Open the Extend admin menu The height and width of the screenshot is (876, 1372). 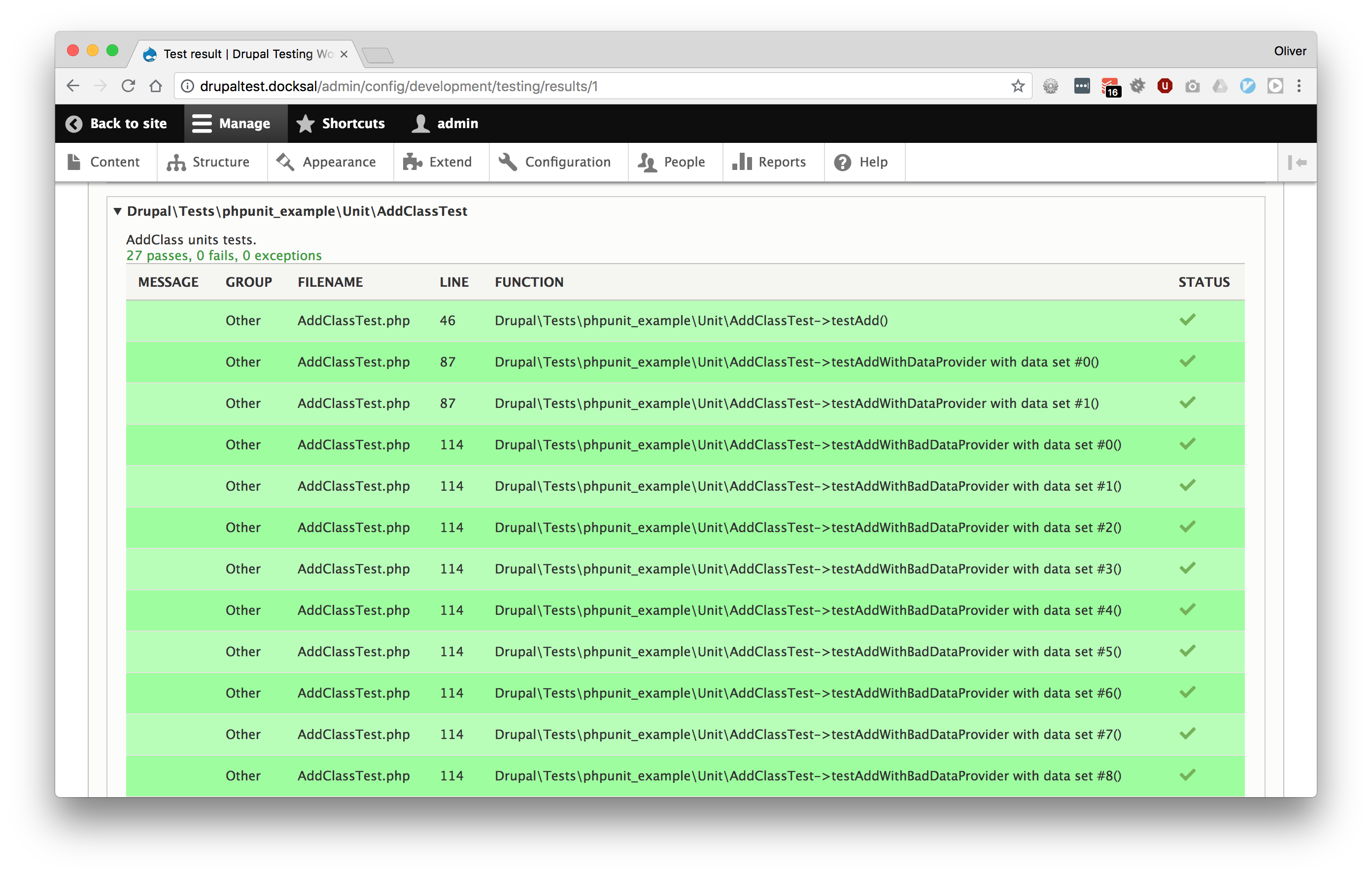click(x=438, y=162)
